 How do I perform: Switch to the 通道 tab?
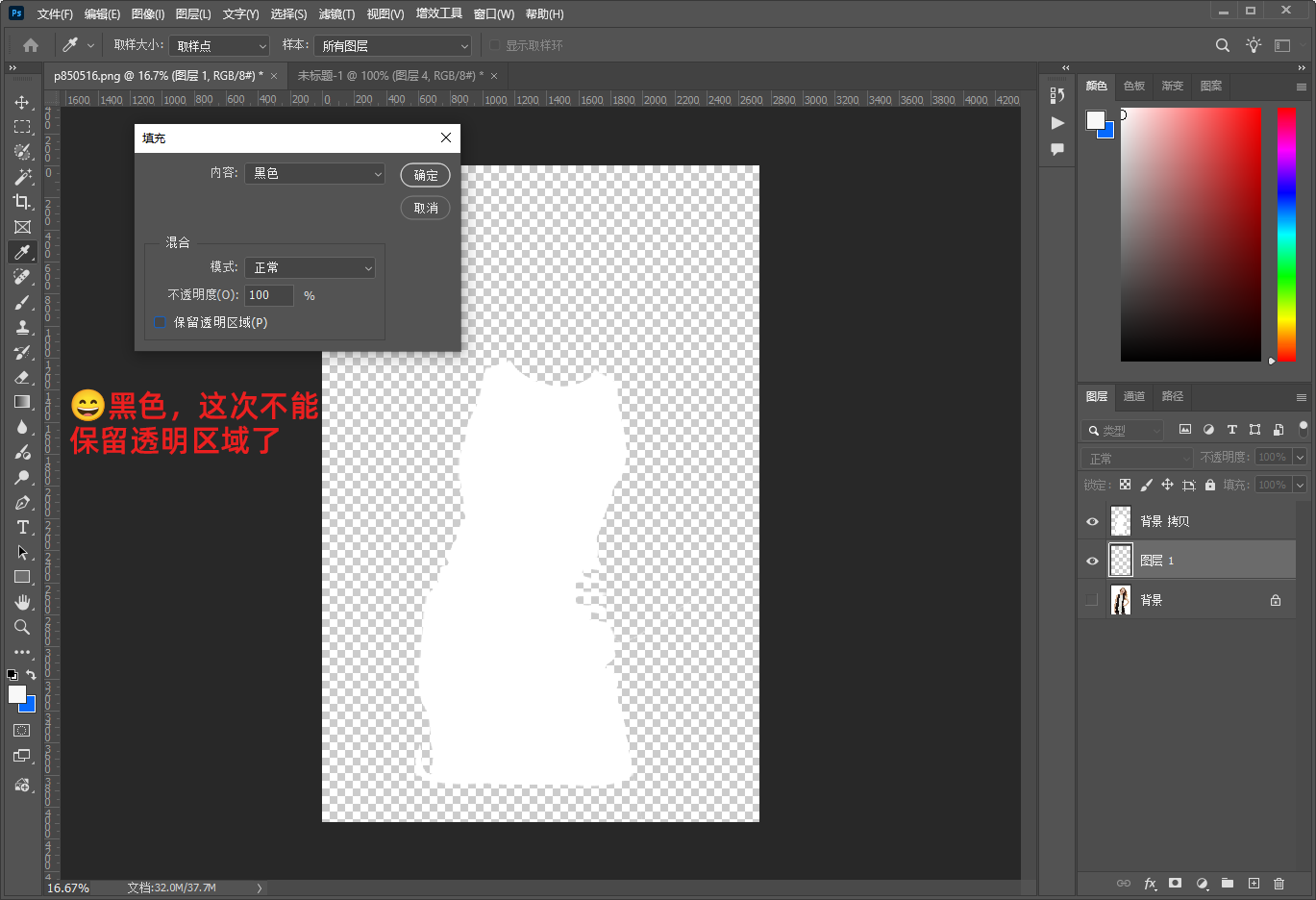coord(1134,396)
